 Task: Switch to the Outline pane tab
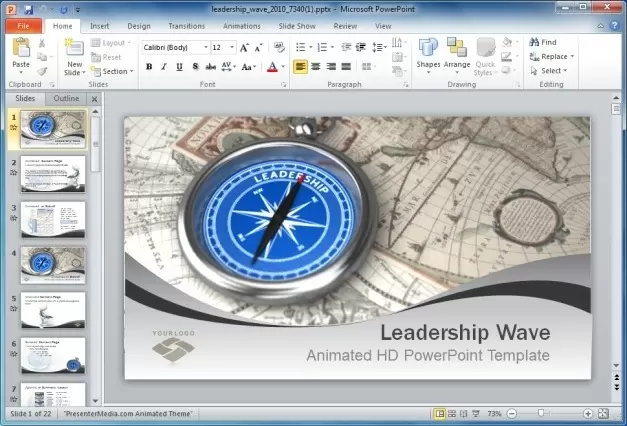click(x=66, y=99)
